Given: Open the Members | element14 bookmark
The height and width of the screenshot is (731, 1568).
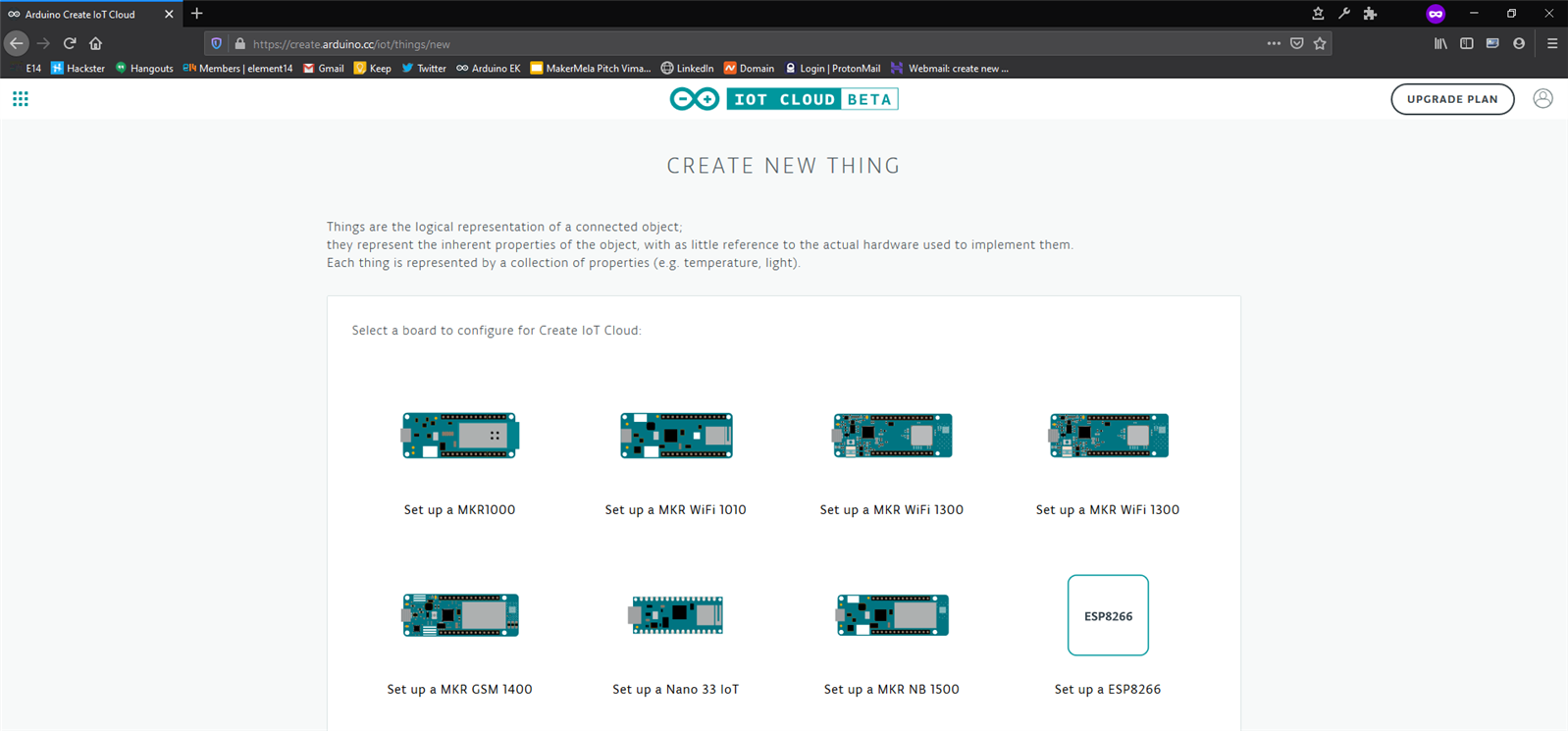Looking at the screenshot, I should [x=237, y=69].
